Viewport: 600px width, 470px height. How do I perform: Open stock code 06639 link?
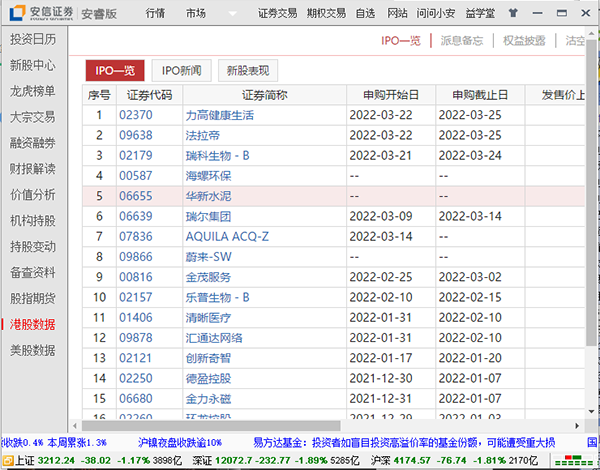tap(136, 216)
